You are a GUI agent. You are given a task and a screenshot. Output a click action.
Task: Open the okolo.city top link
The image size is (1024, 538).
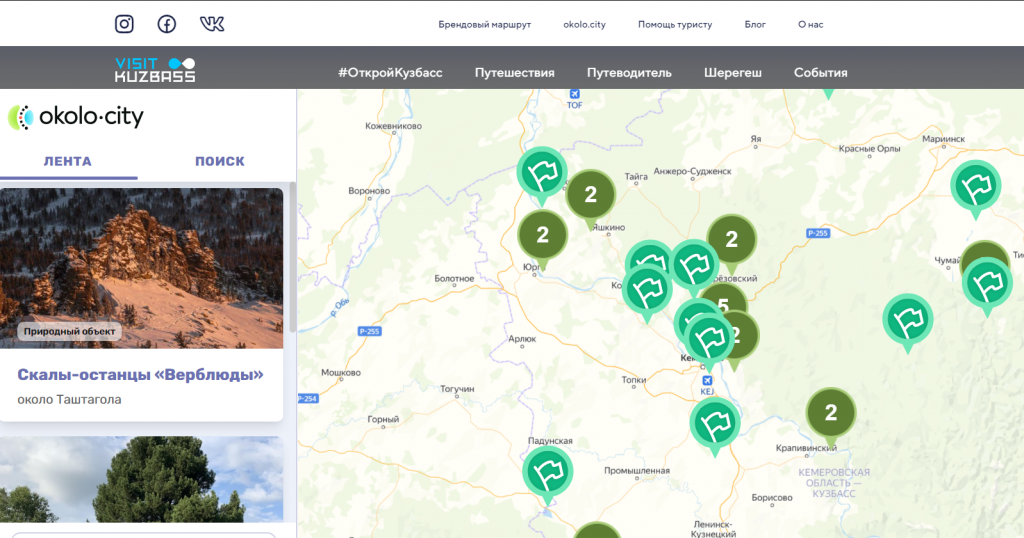click(584, 25)
